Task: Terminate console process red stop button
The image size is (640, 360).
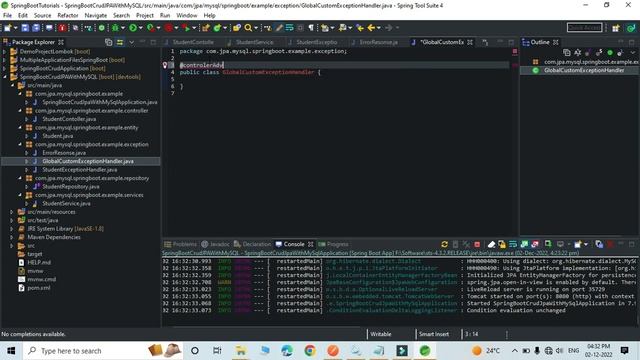Action: [477, 244]
